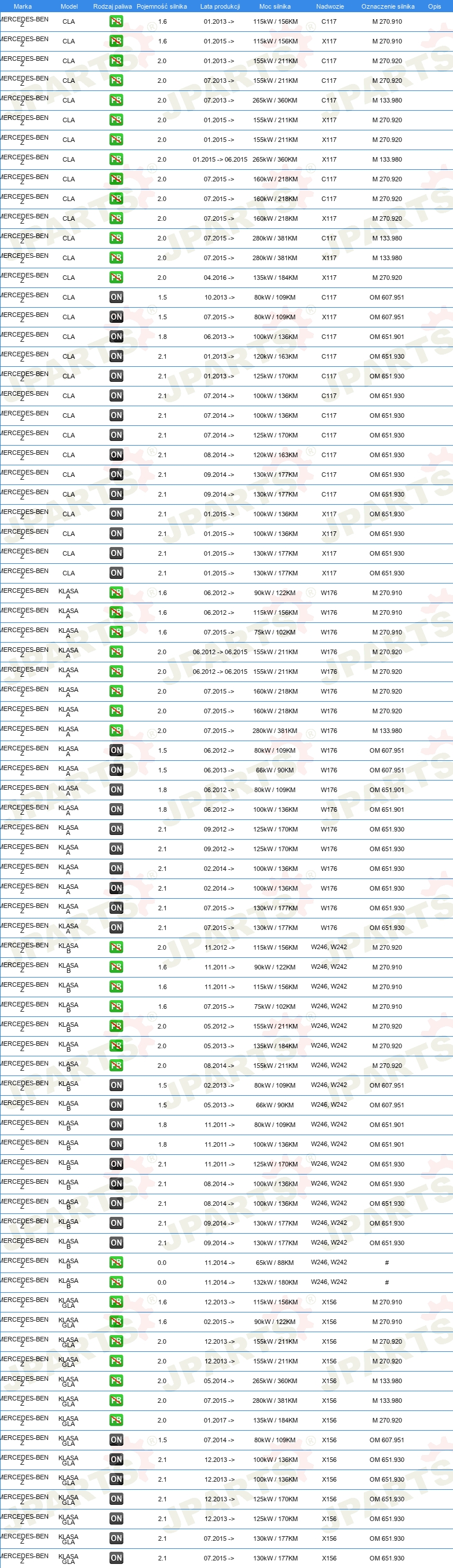
Task: Click M 270.920 in Klasa B 05.2013 row
Action: click(x=387, y=1046)
